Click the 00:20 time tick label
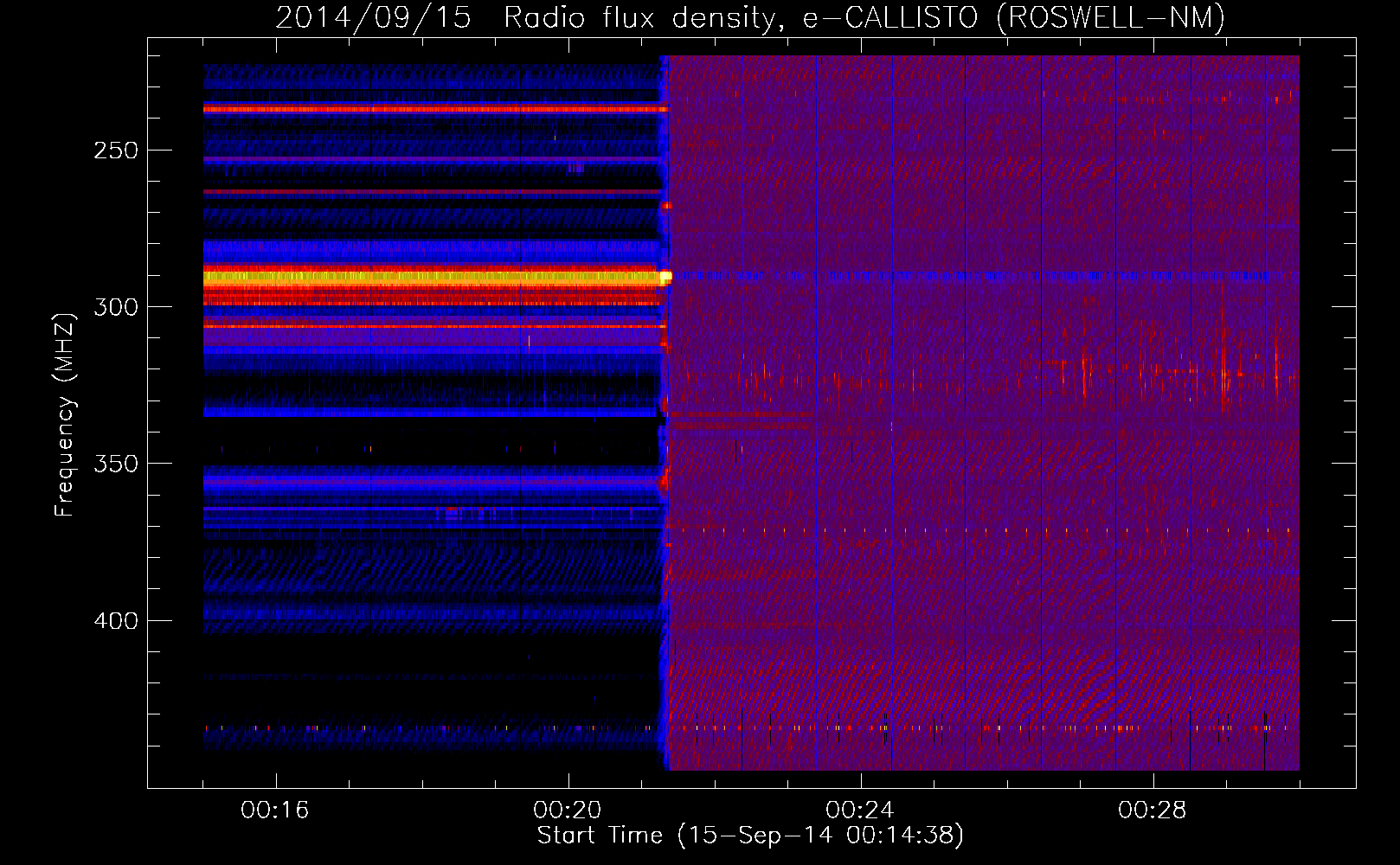Image resolution: width=1400 pixels, height=865 pixels. pos(568,810)
